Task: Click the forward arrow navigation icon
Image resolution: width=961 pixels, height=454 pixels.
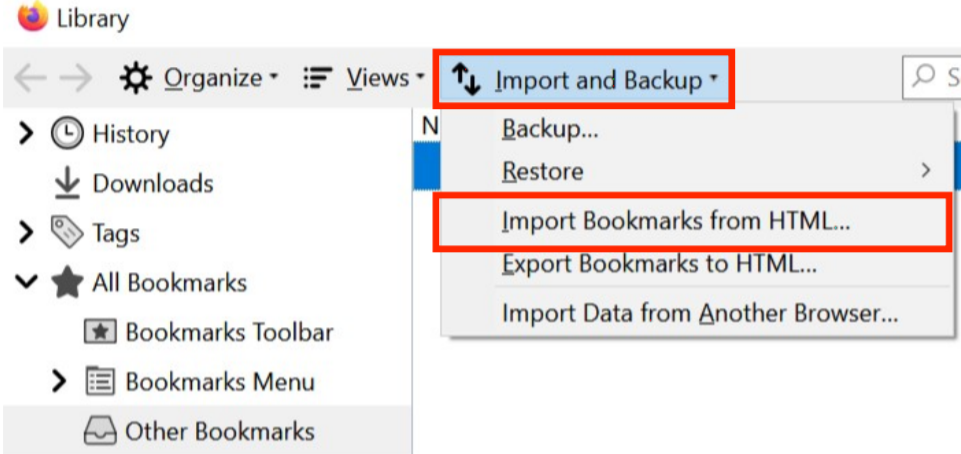Action: tap(77, 78)
